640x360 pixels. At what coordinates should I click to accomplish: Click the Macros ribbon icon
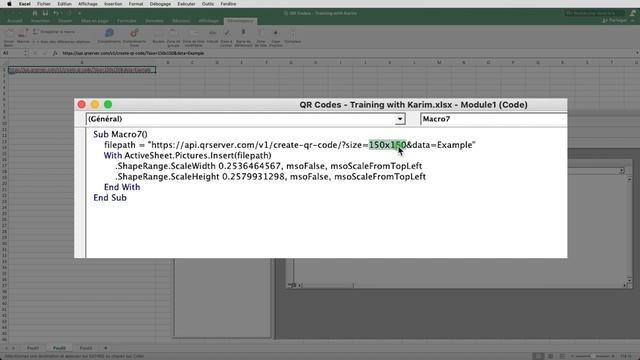coord(23,36)
